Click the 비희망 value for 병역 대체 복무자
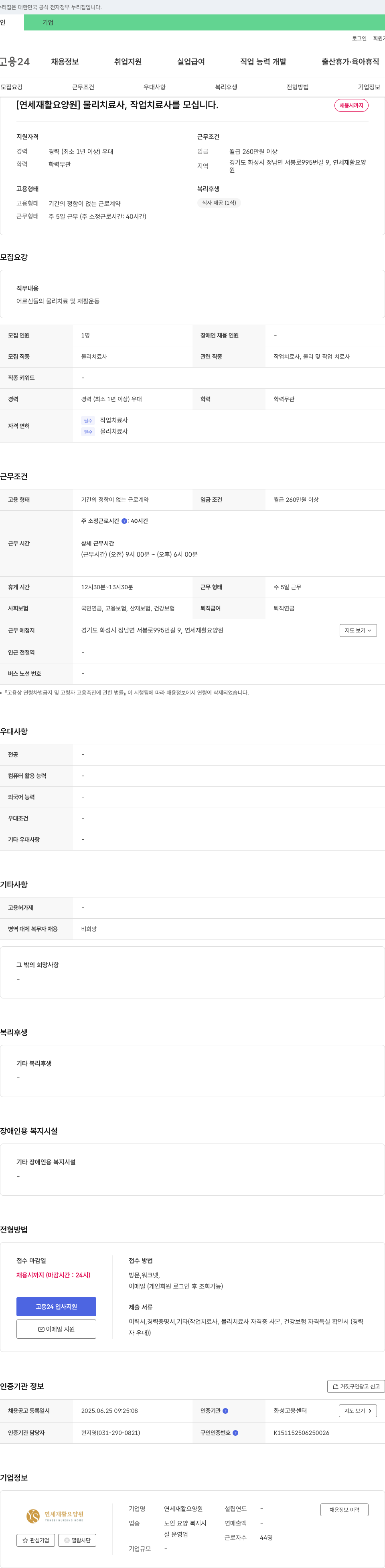This screenshot has width=385, height=1568. click(89, 929)
